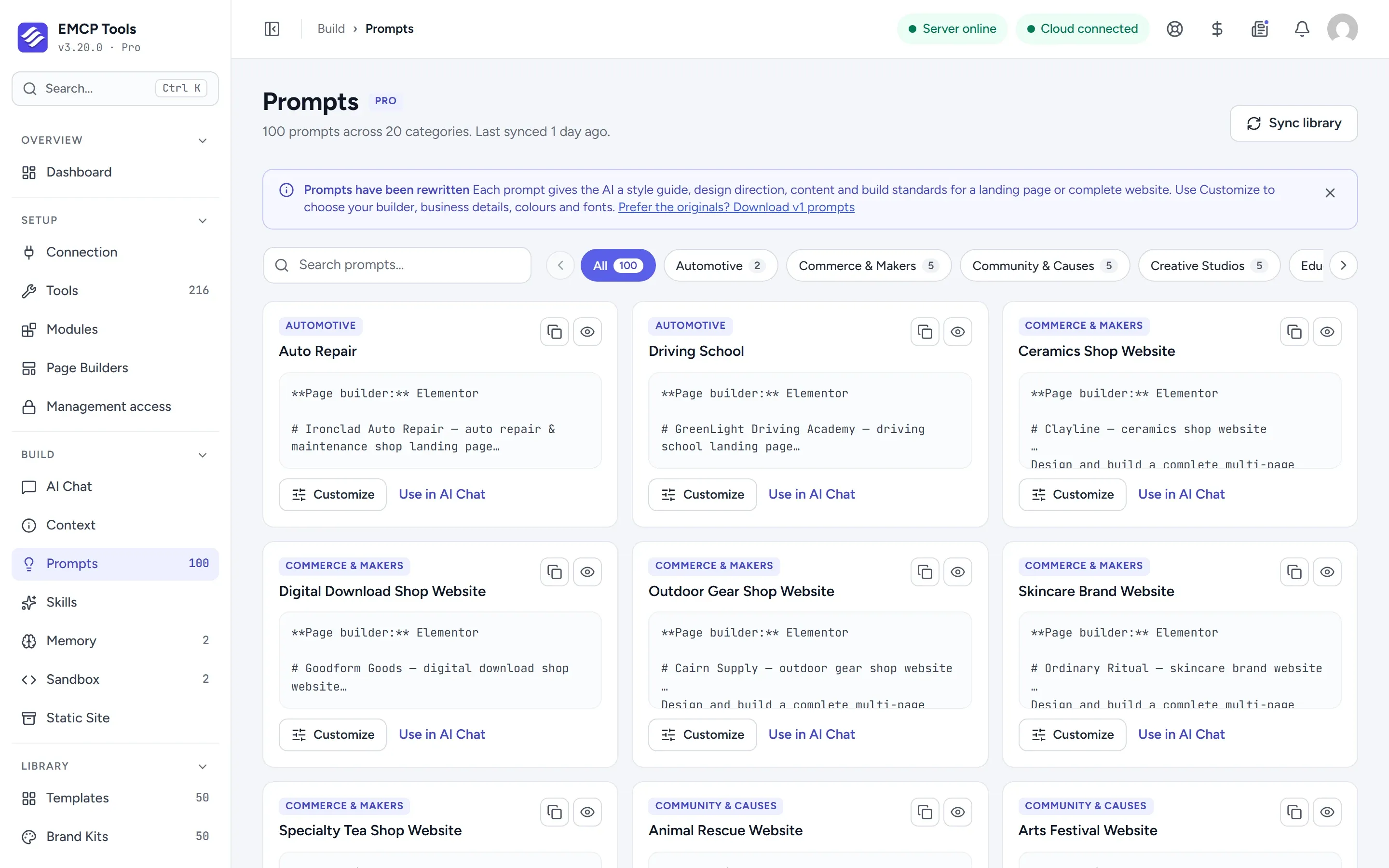This screenshot has height=868, width=1389.
Task: Click the EMCP Tools logo
Action: tap(33, 37)
